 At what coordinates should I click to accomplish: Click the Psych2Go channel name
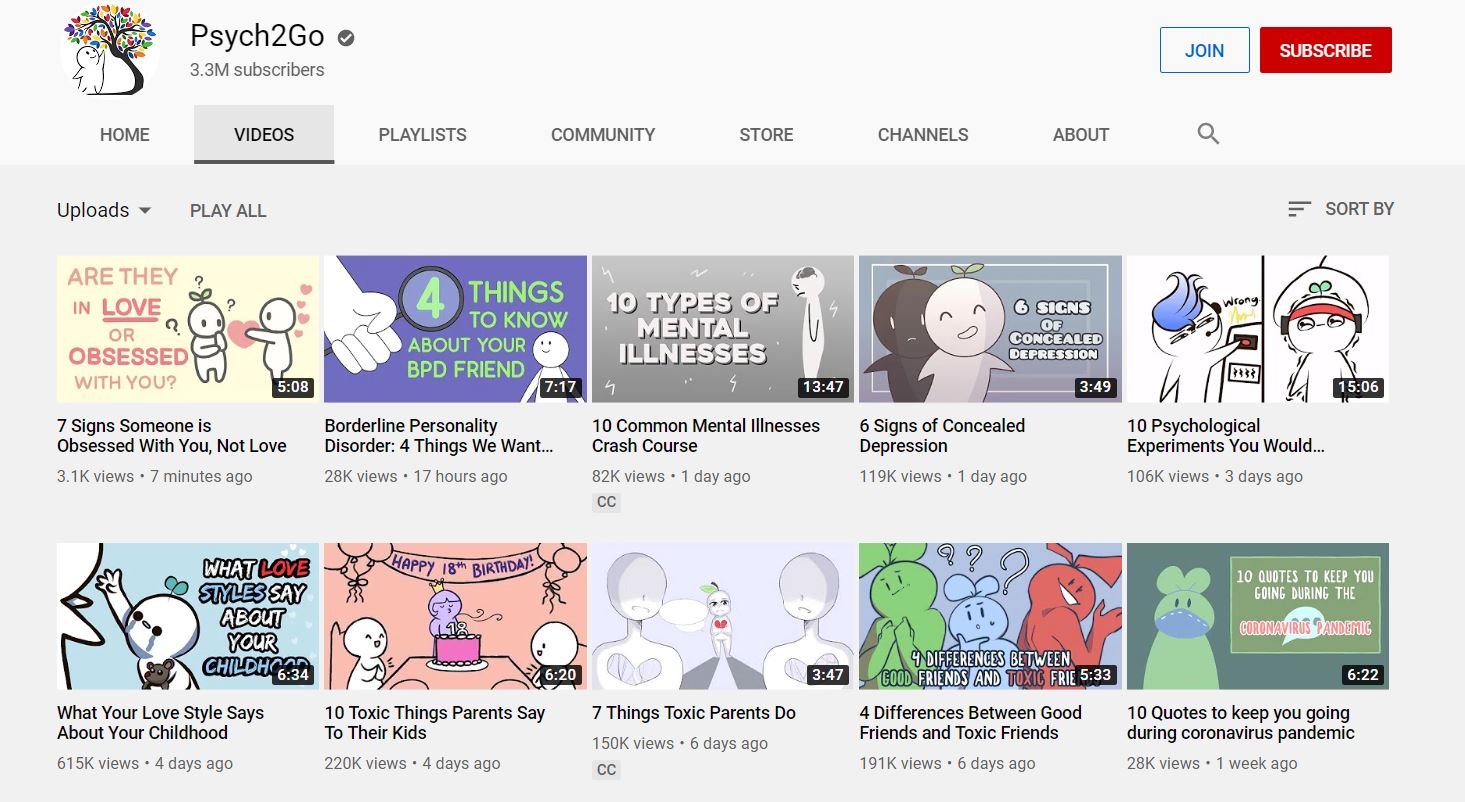(257, 36)
